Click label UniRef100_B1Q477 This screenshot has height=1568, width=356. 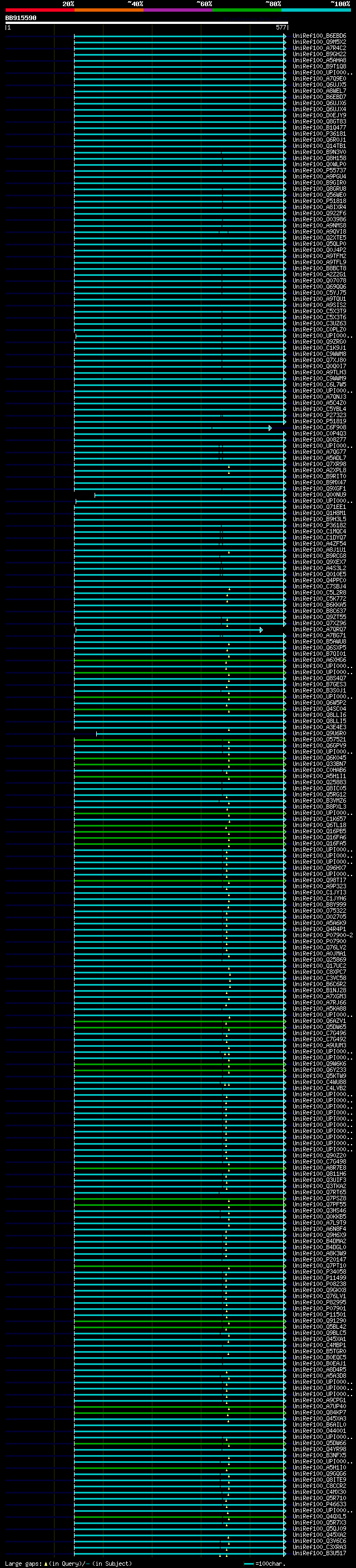point(319,127)
